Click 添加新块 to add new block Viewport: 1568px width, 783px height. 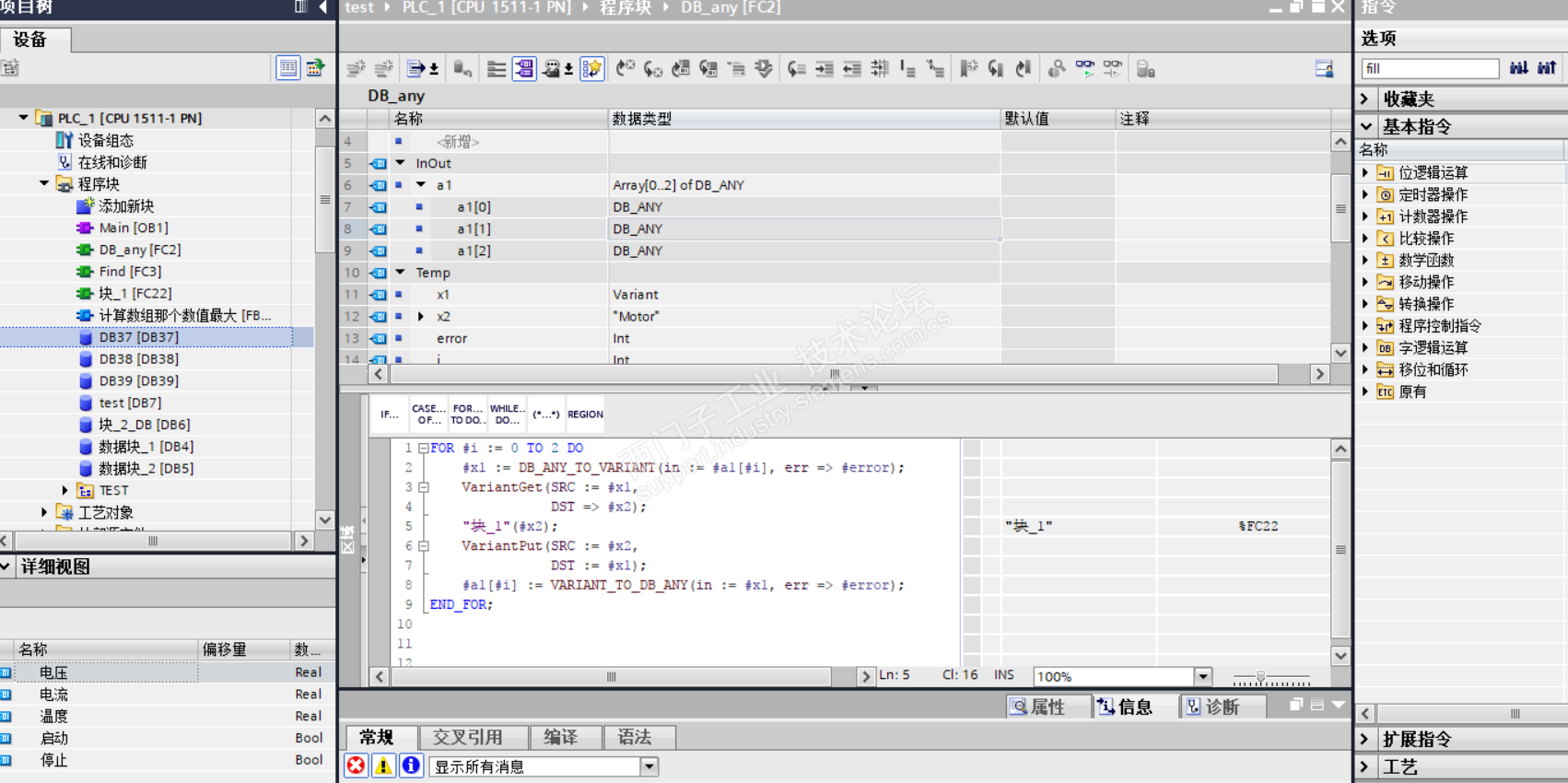(126, 205)
